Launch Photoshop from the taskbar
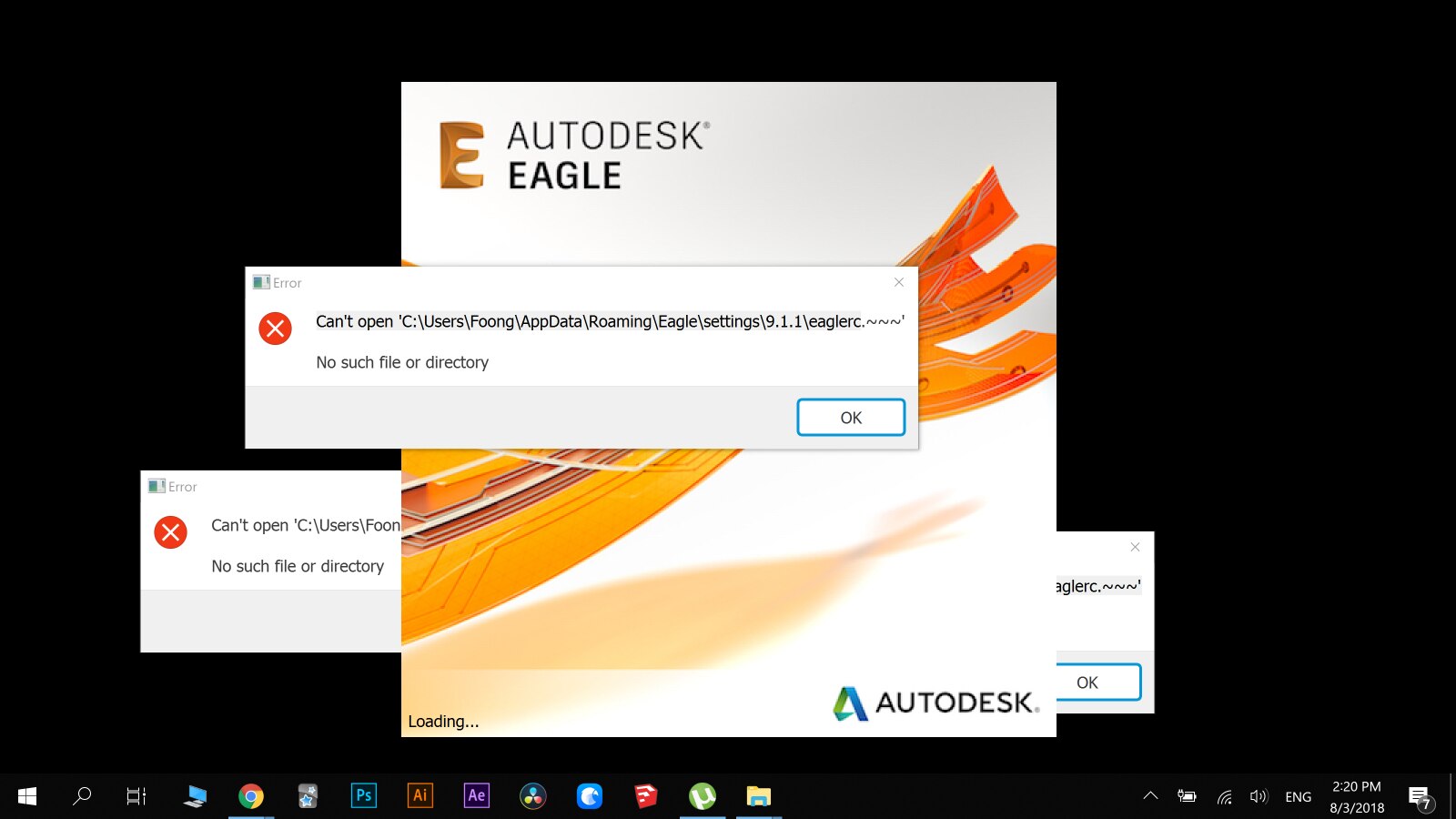The height and width of the screenshot is (819, 1456). pos(364,796)
